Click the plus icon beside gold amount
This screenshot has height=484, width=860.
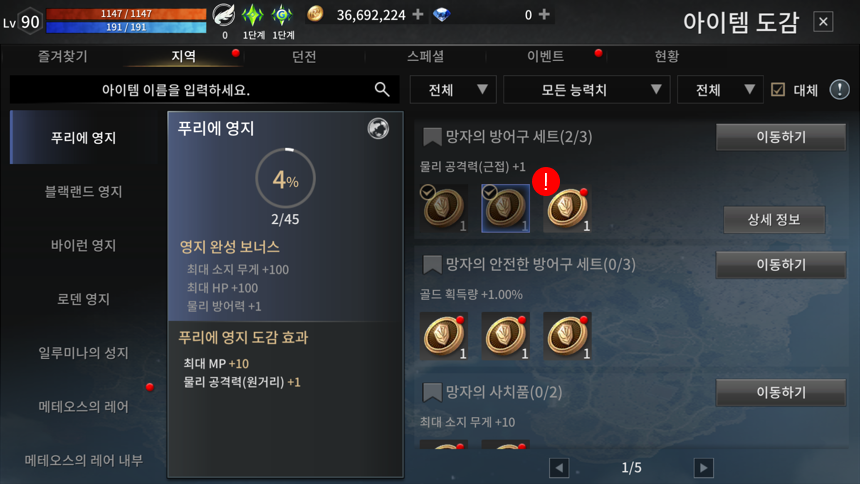pos(418,14)
